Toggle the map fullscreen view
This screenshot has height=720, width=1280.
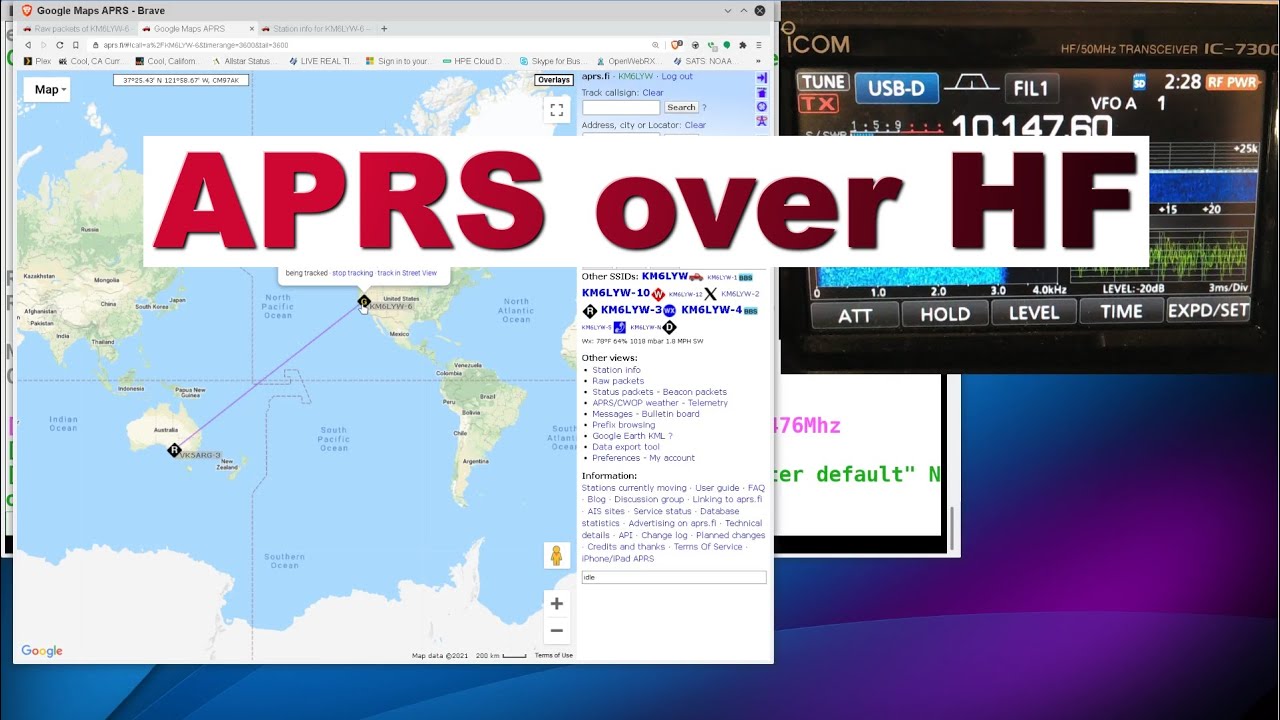click(x=557, y=110)
